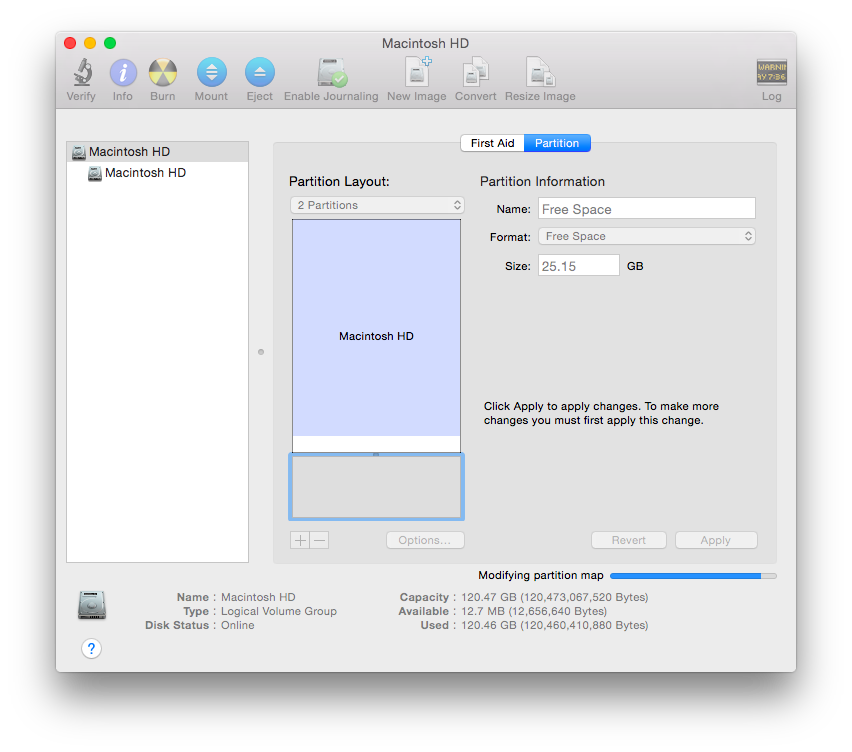This screenshot has width=852, height=752.
Task: Open the 2 Partitions layout dropdown
Action: [377, 205]
